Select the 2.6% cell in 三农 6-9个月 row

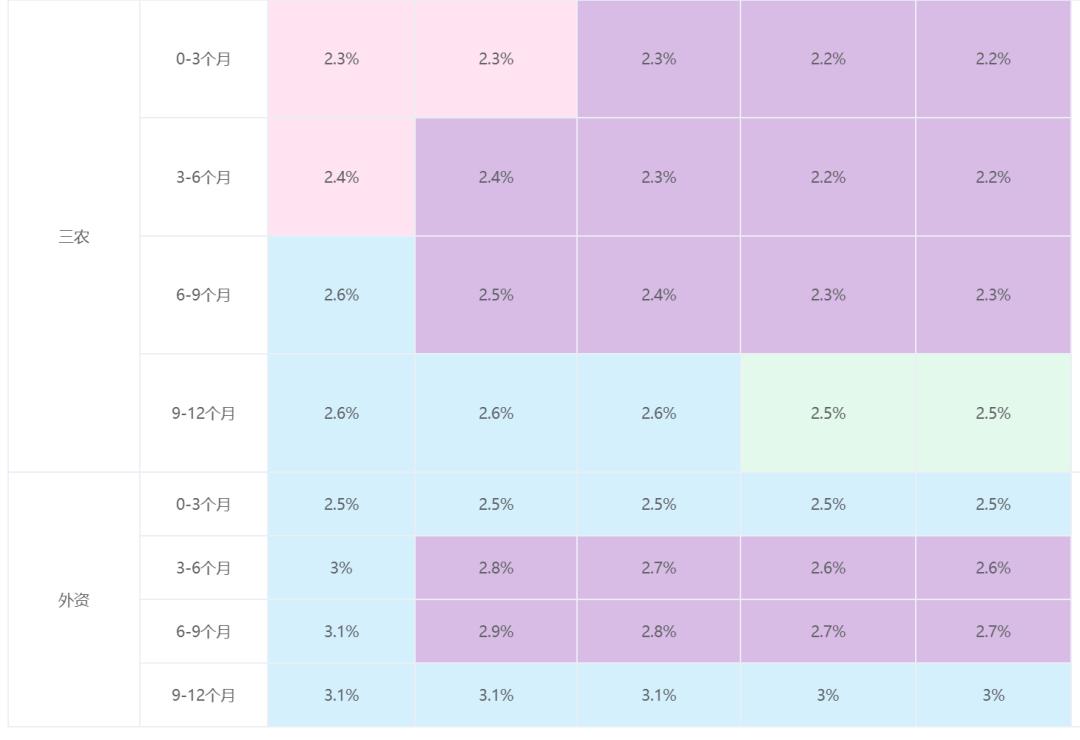[x=341, y=295]
